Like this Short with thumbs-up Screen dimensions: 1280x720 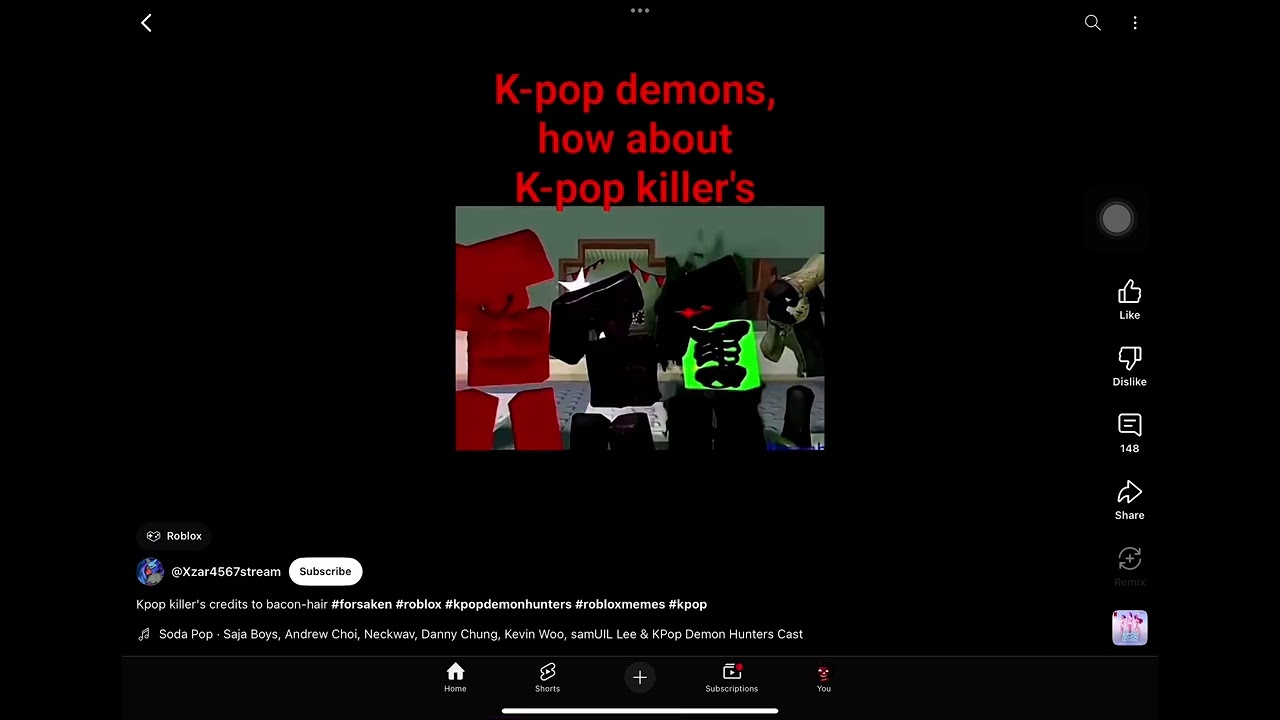tap(1129, 300)
